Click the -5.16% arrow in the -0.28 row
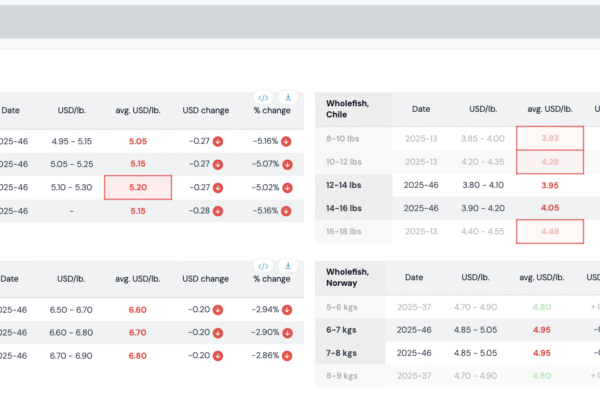This screenshot has height=400, width=600. 286,211
